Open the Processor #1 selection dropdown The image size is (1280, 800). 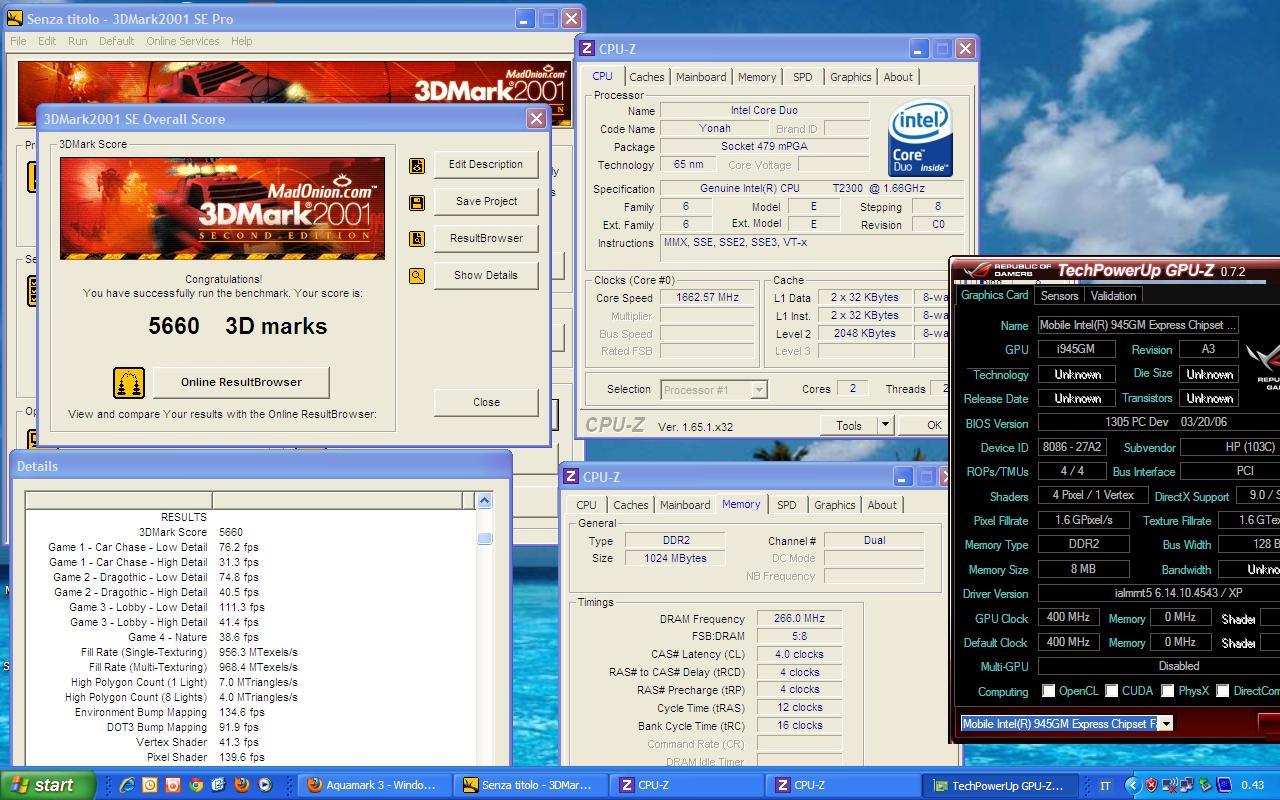(758, 390)
